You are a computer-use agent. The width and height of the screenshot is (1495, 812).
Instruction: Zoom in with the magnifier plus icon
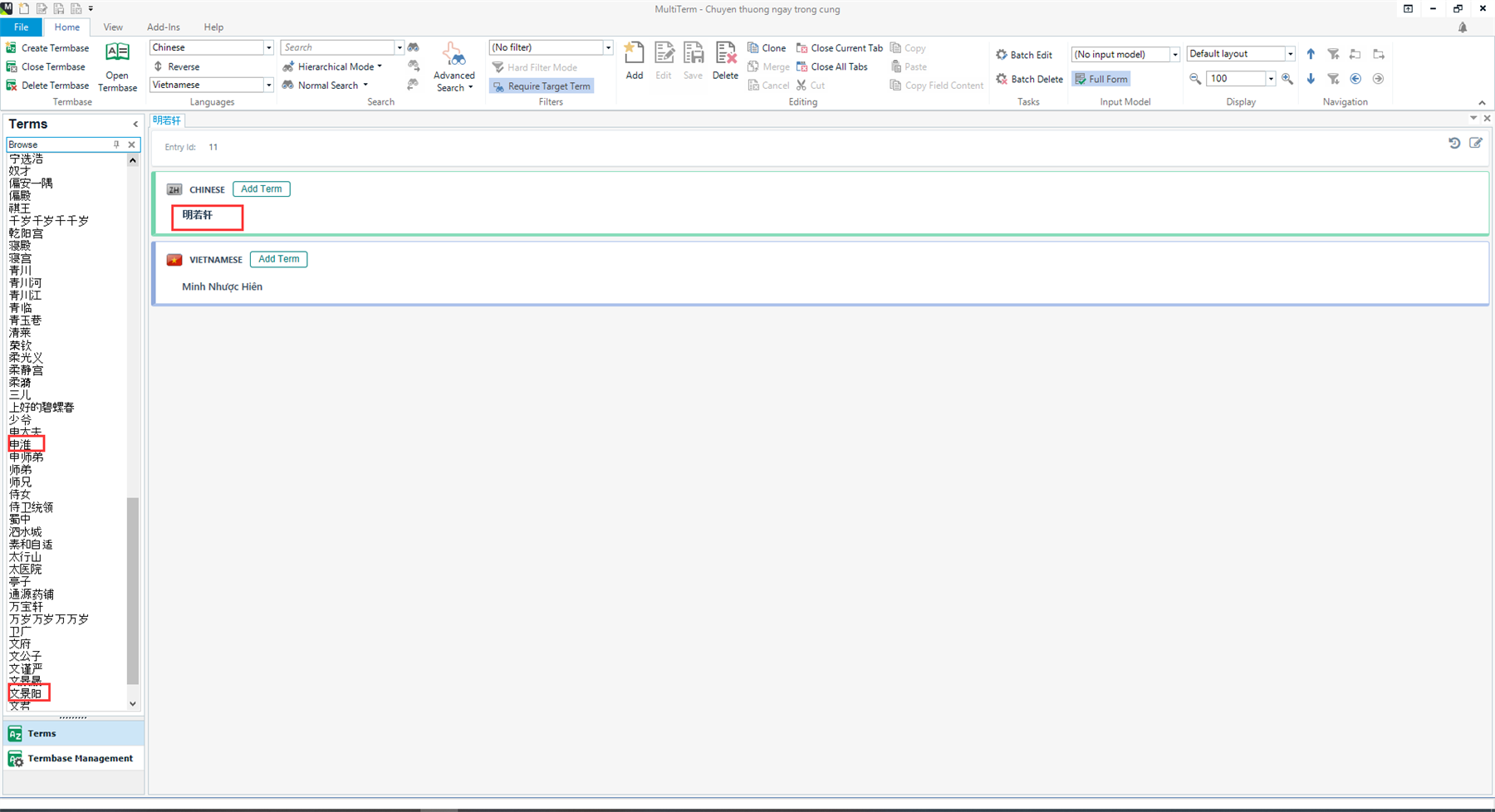1287,79
